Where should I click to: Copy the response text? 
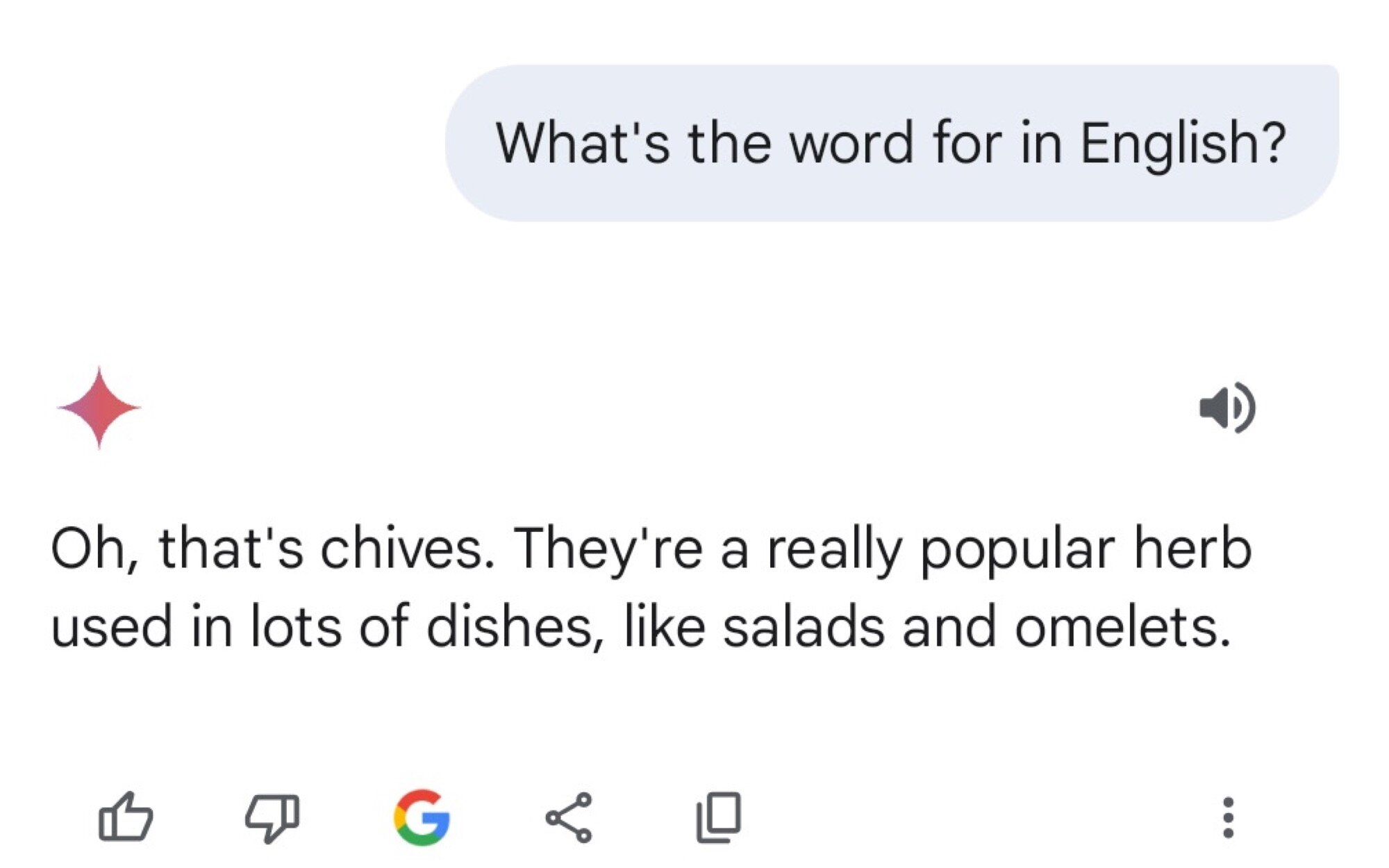pos(719,817)
